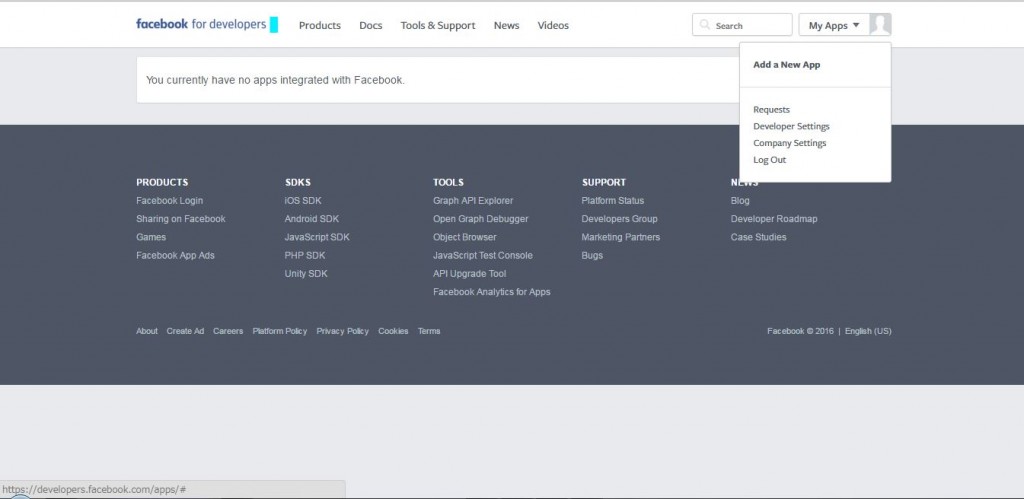Open the user profile avatar
The height and width of the screenshot is (499, 1024).
click(x=880, y=25)
